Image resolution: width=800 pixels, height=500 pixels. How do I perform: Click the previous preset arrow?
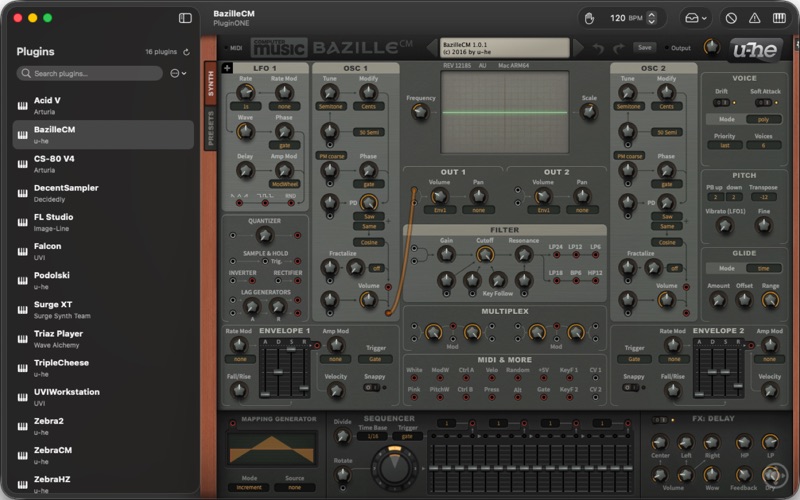(x=432, y=48)
